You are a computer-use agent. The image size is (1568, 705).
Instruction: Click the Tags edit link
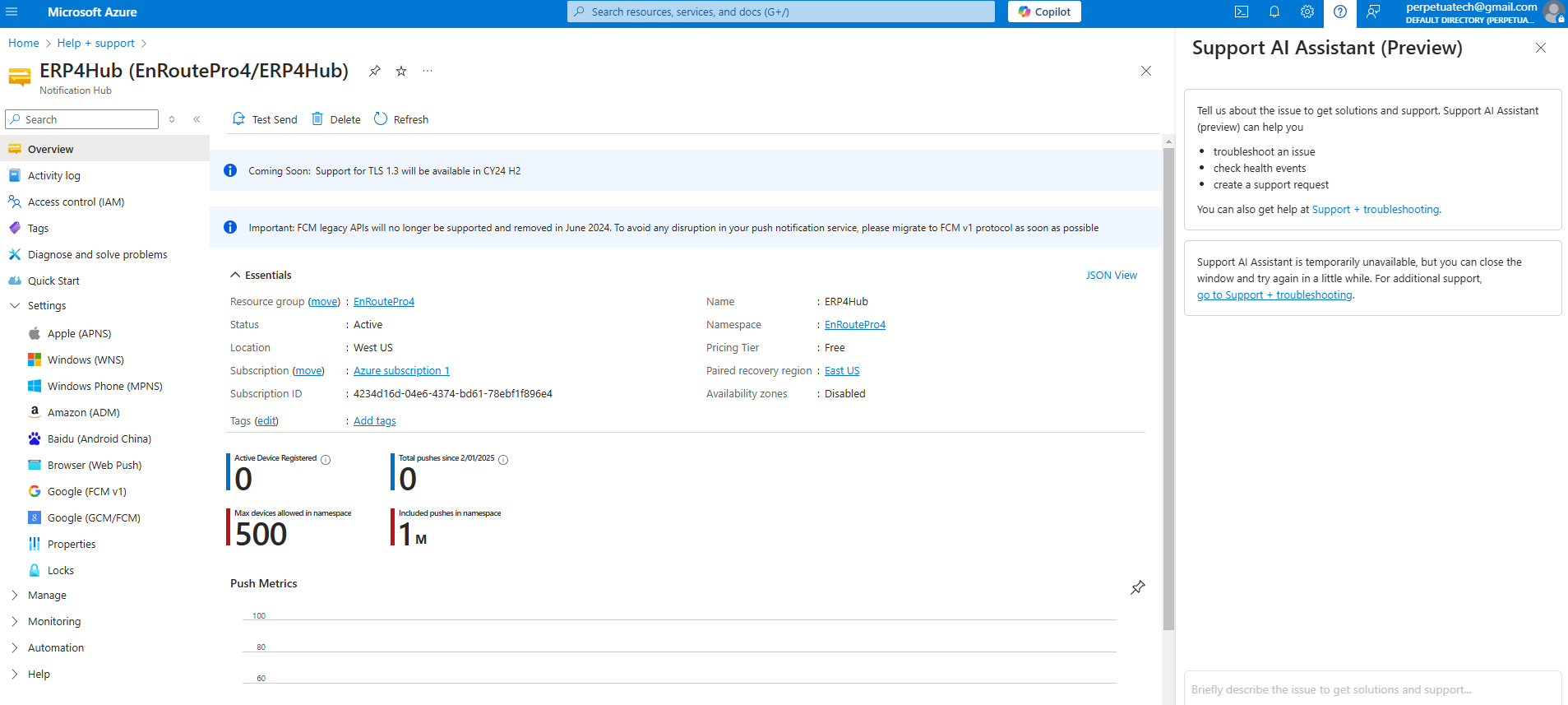point(266,420)
